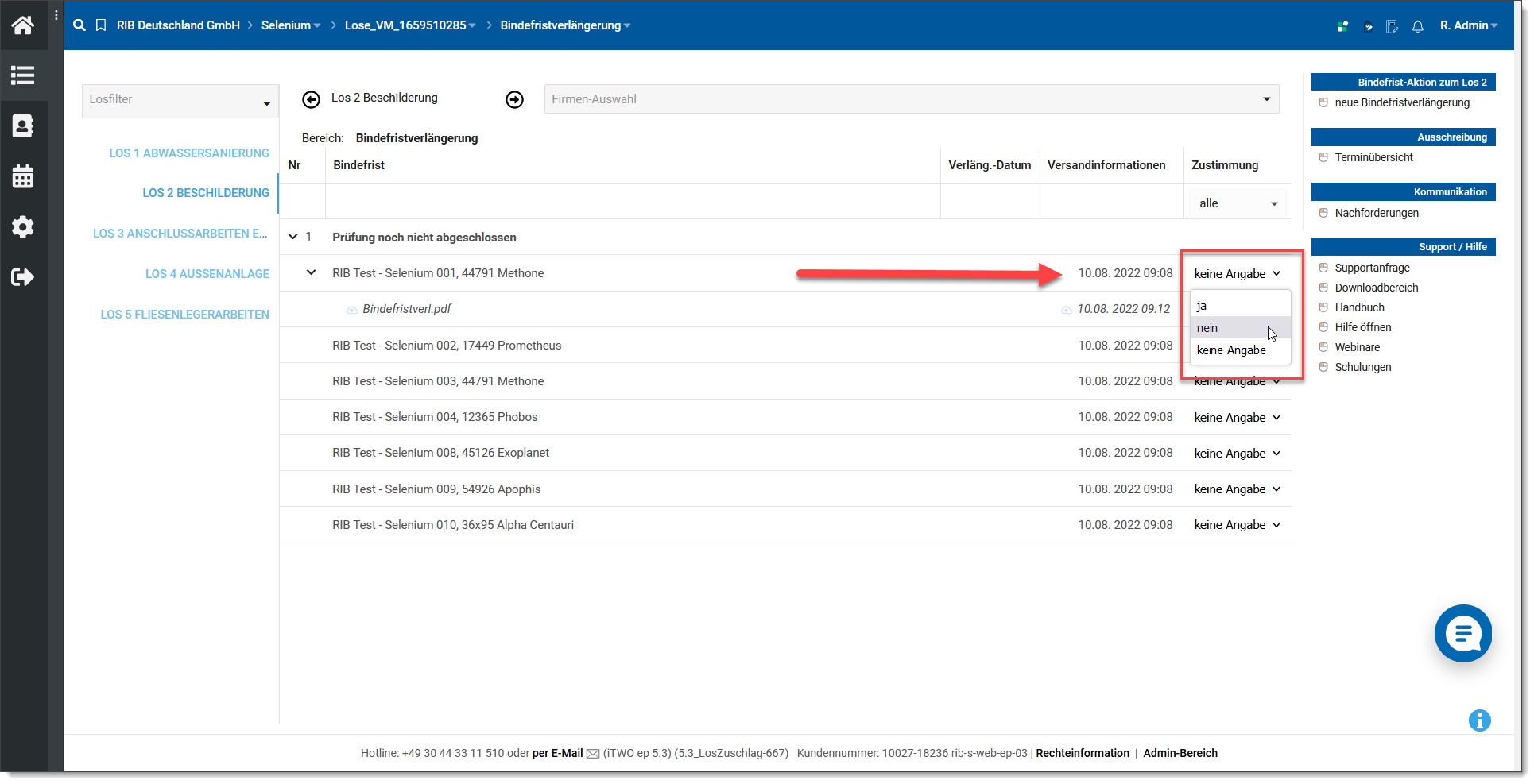
Task: Open the contacts address book sidebar icon
Action: click(23, 126)
